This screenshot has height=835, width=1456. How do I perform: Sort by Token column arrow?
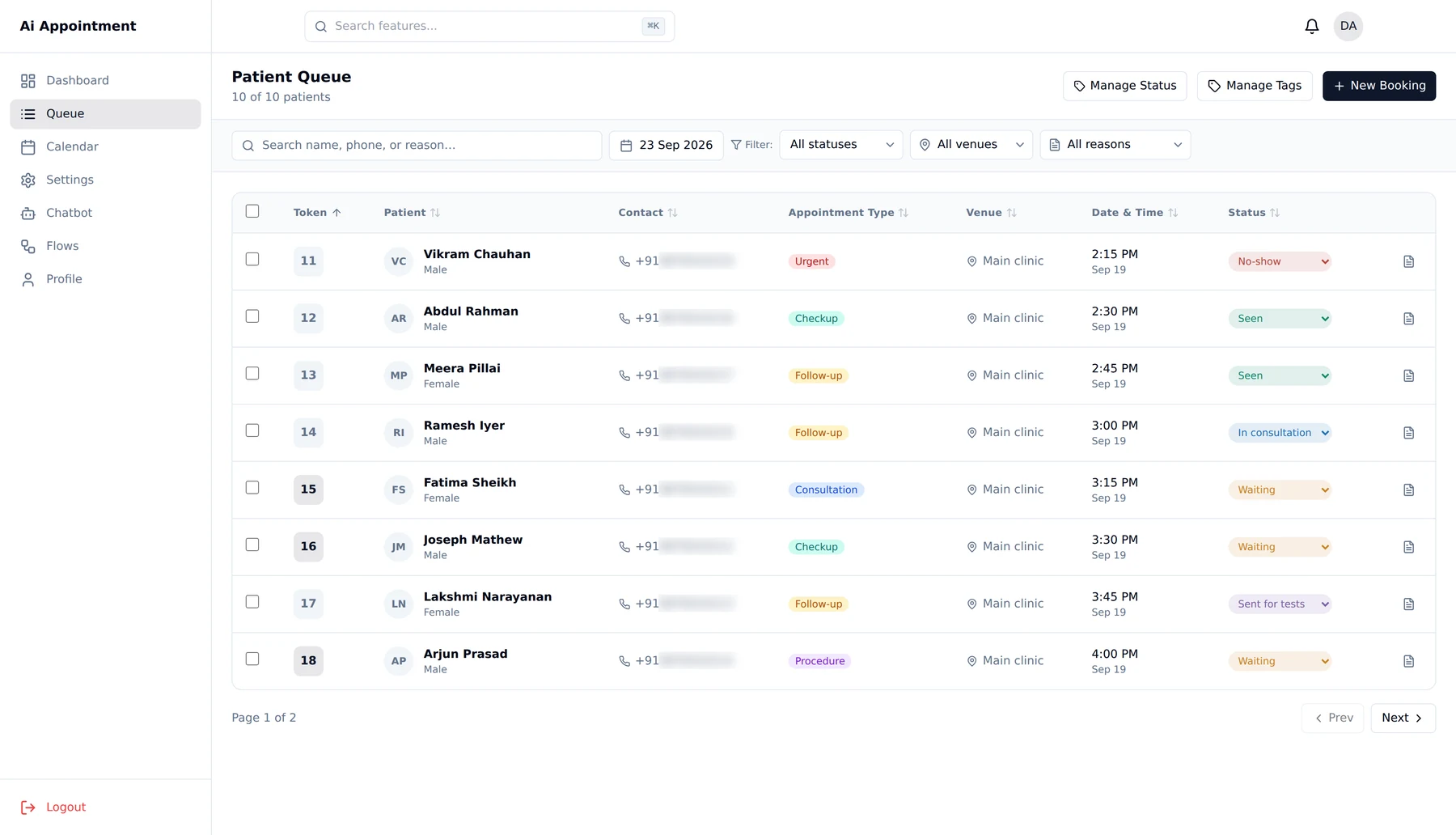click(336, 213)
